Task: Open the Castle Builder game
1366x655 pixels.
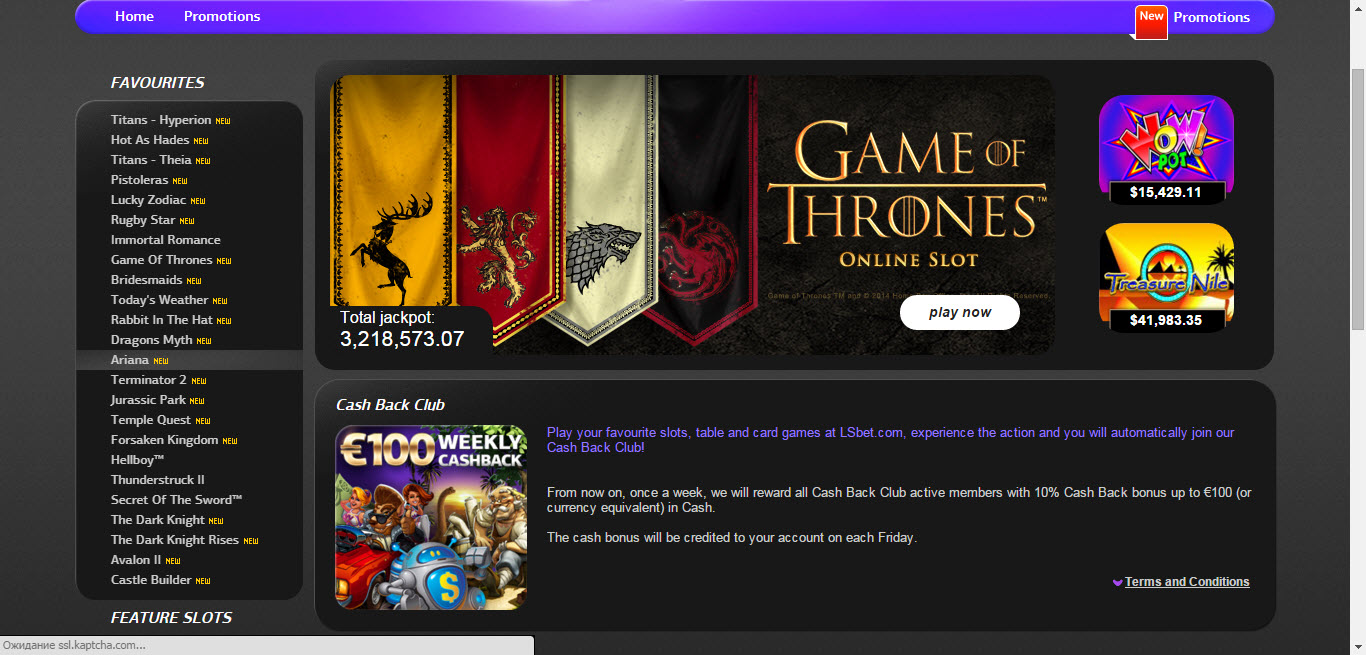Action: pyautogui.click(x=151, y=580)
